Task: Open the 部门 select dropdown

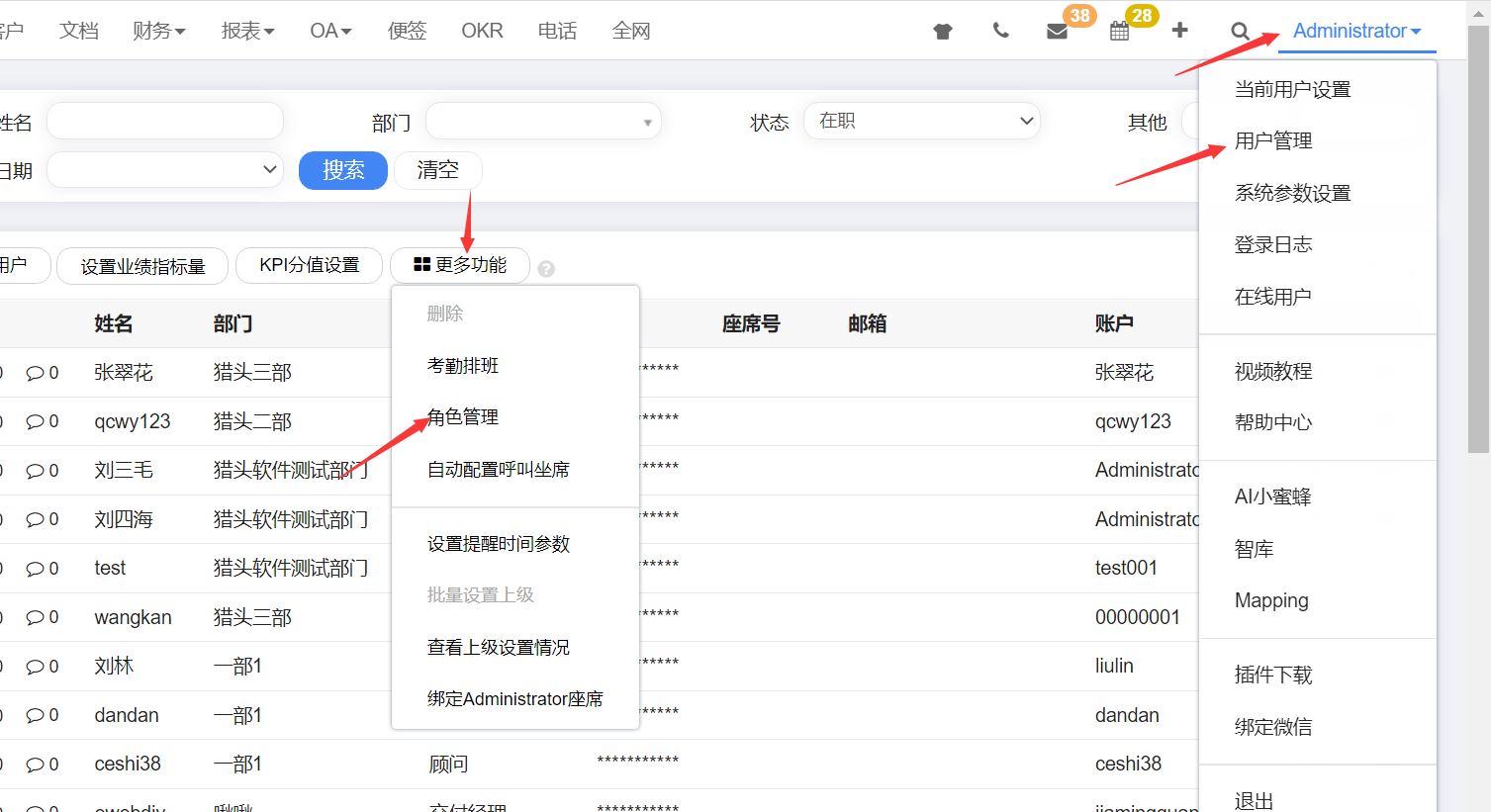Action: click(543, 122)
